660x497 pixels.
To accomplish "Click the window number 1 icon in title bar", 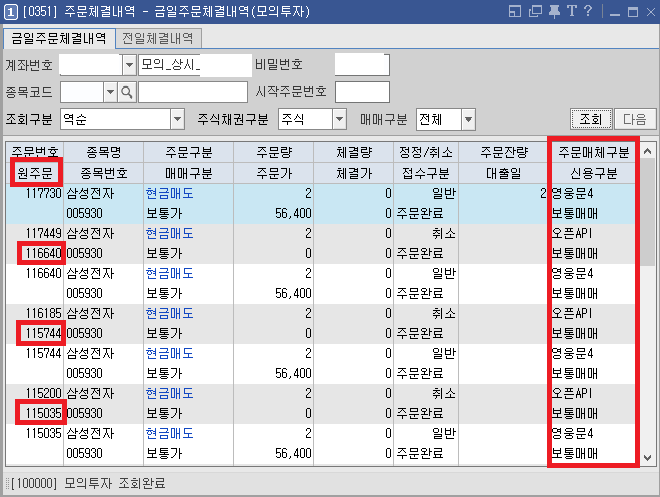I will click(x=10, y=11).
